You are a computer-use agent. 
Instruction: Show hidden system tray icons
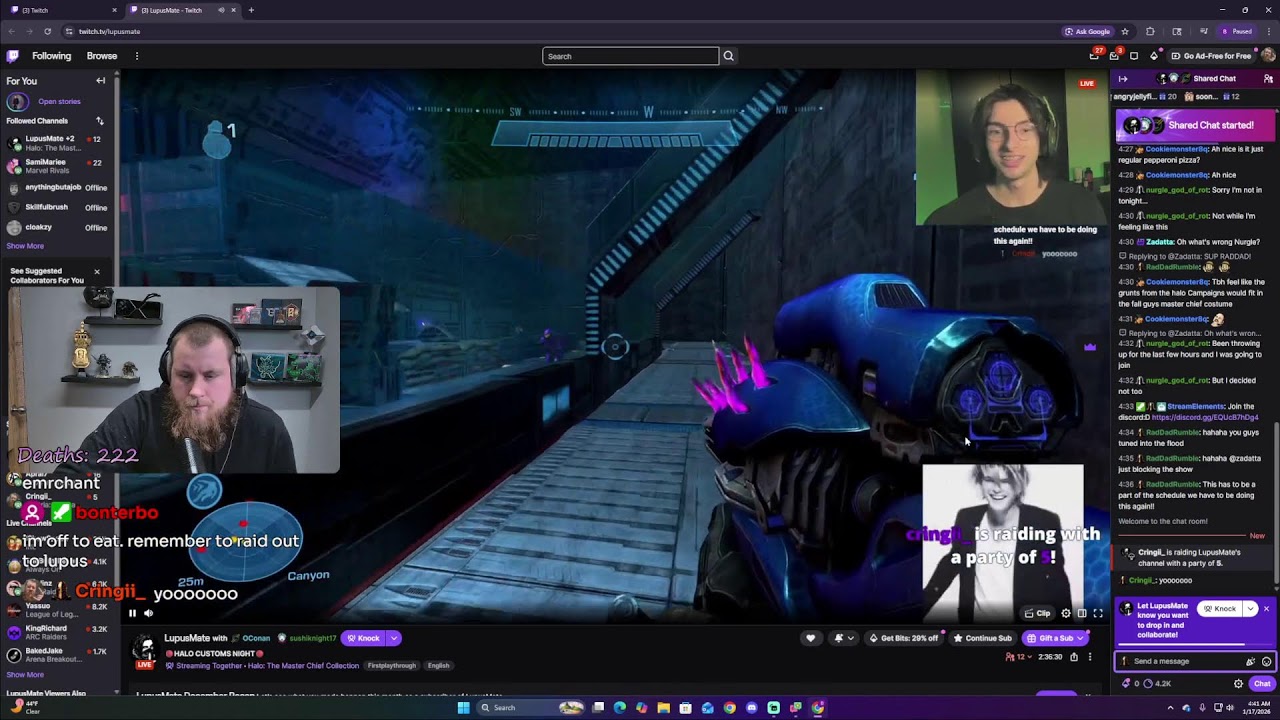point(1170,708)
